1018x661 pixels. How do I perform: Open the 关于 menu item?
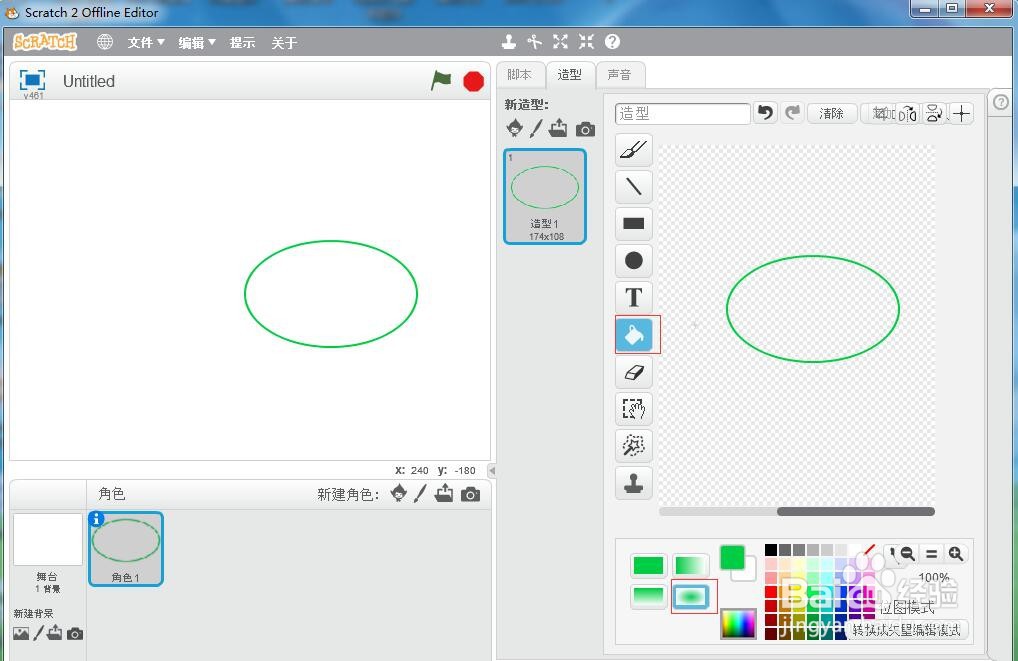coord(284,42)
